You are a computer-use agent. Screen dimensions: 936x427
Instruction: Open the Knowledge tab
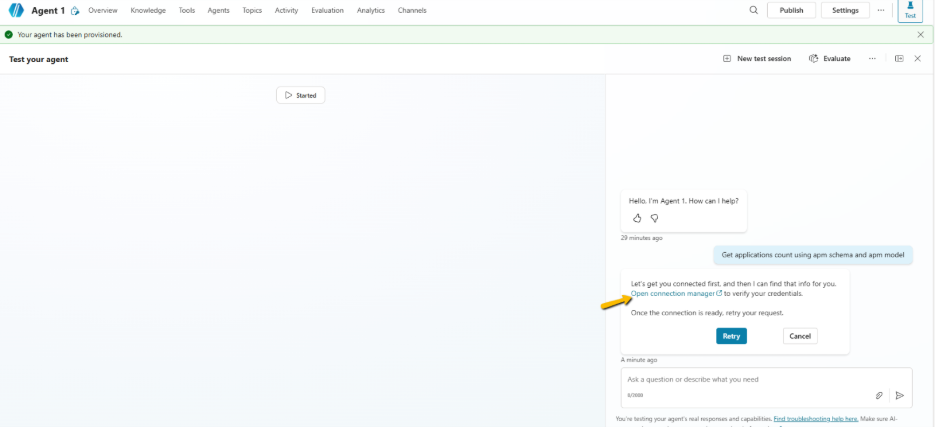148,10
